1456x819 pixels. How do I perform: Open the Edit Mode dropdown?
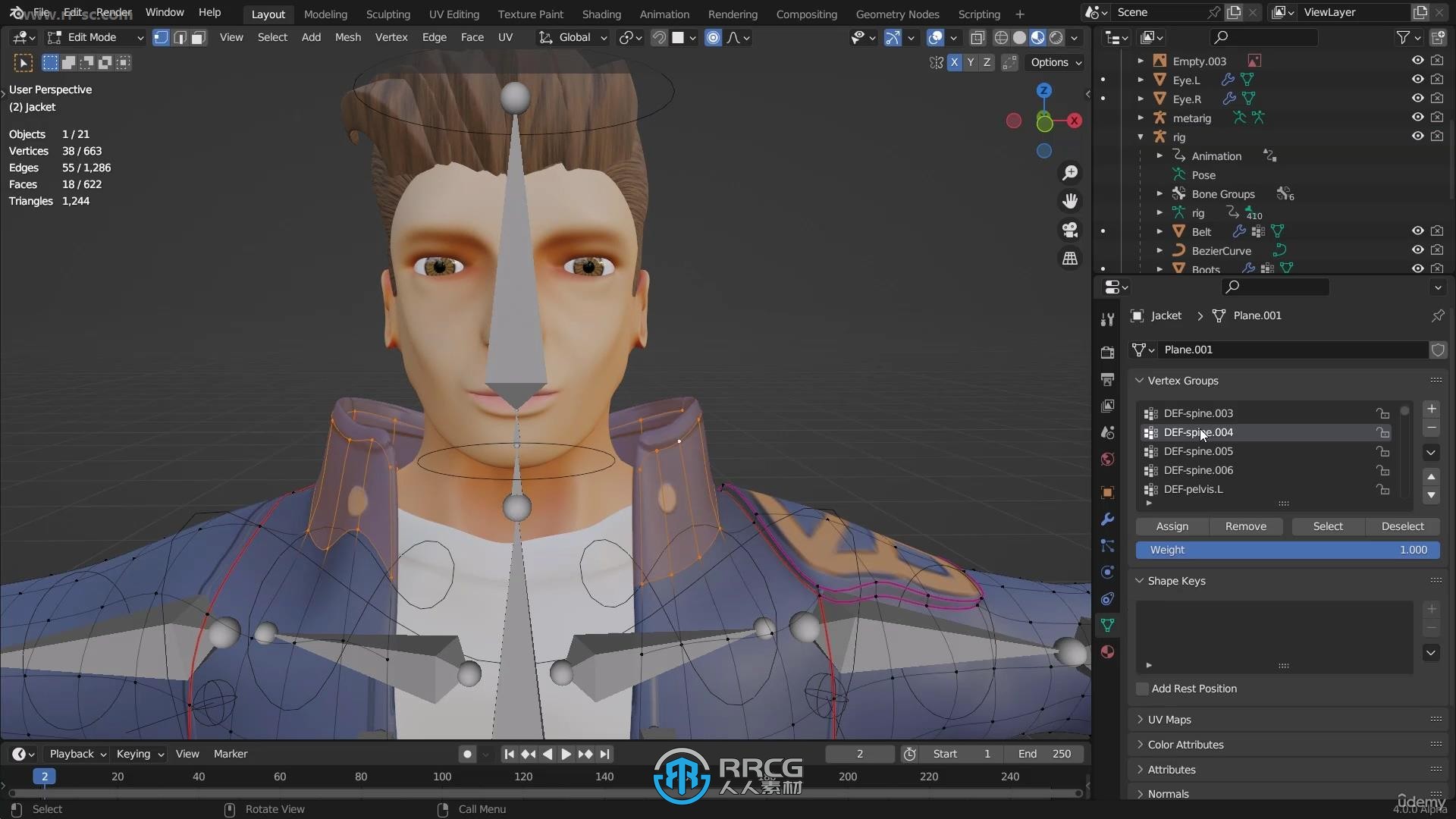click(x=96, y=37)
